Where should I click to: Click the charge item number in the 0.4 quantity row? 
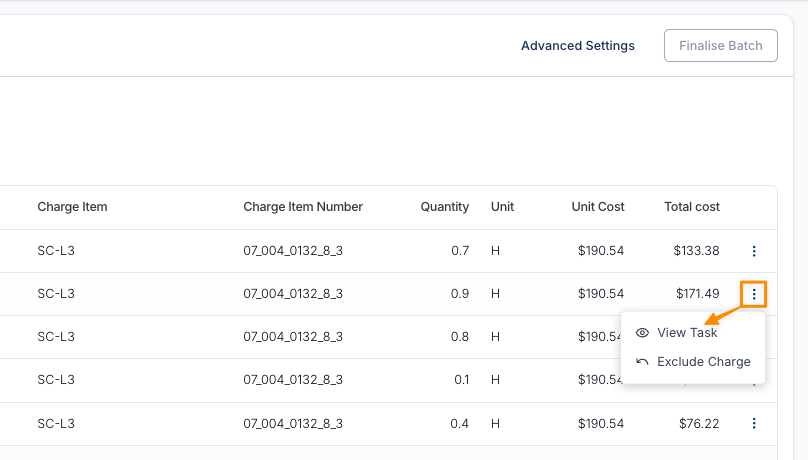pyautogui.click(x=293, y=424)
